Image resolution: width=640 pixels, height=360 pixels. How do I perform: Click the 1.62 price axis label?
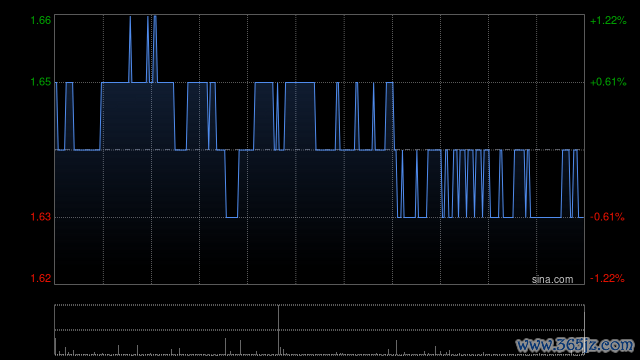[x=41, y=278]
